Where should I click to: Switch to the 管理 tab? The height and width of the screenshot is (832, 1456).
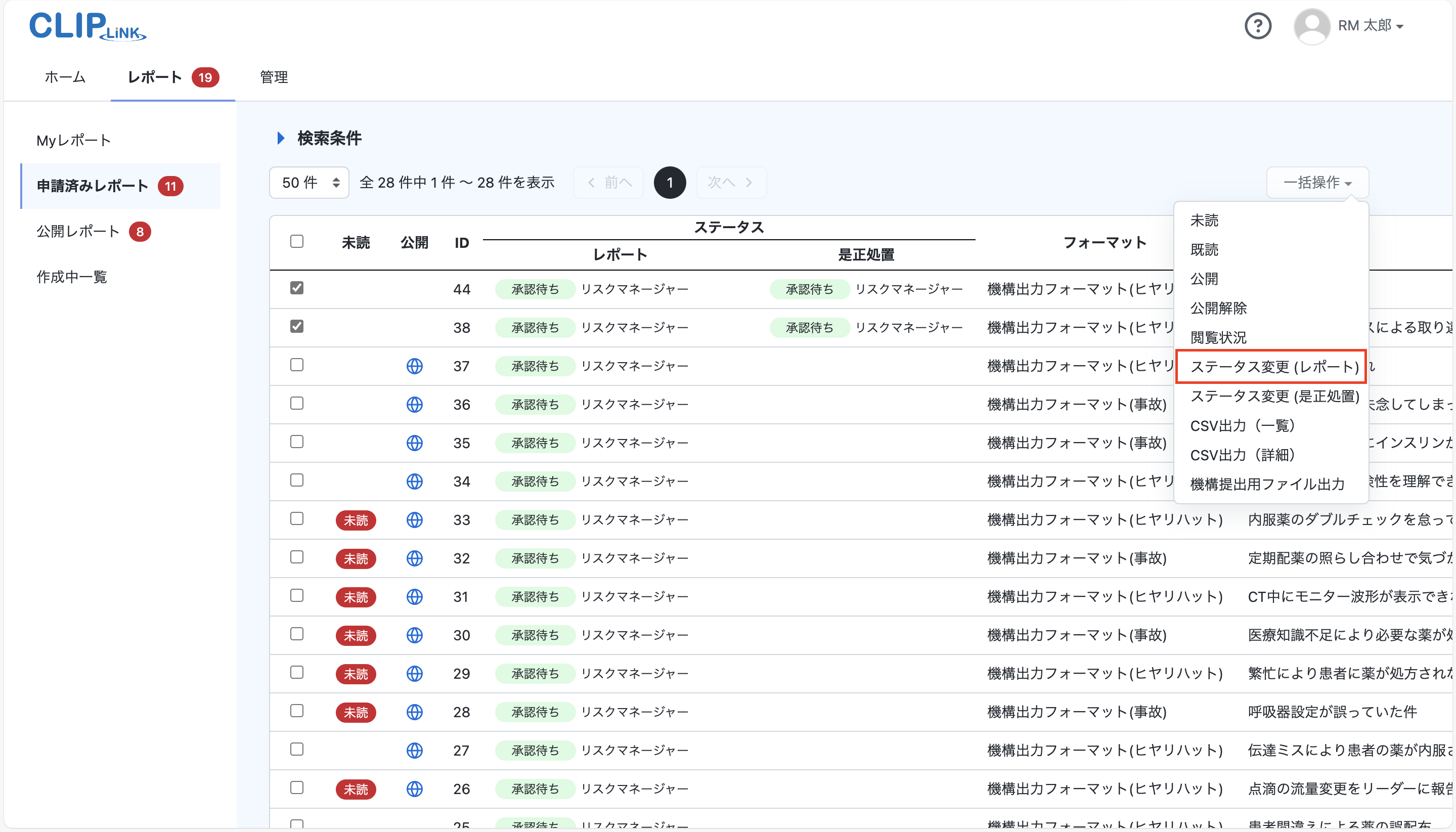pyautogui.click(x=274, y=77)
